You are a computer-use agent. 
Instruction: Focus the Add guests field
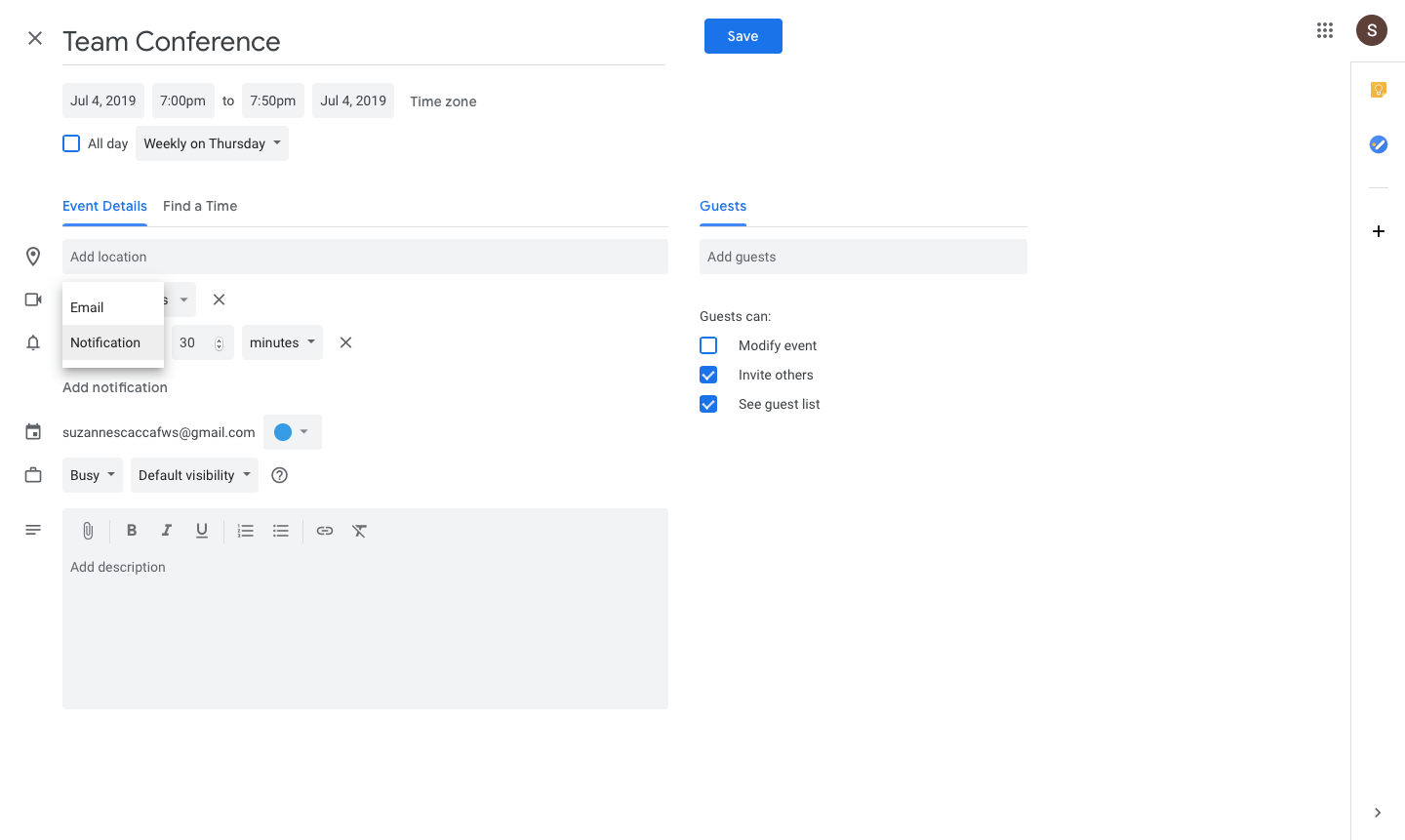[863, 257]
